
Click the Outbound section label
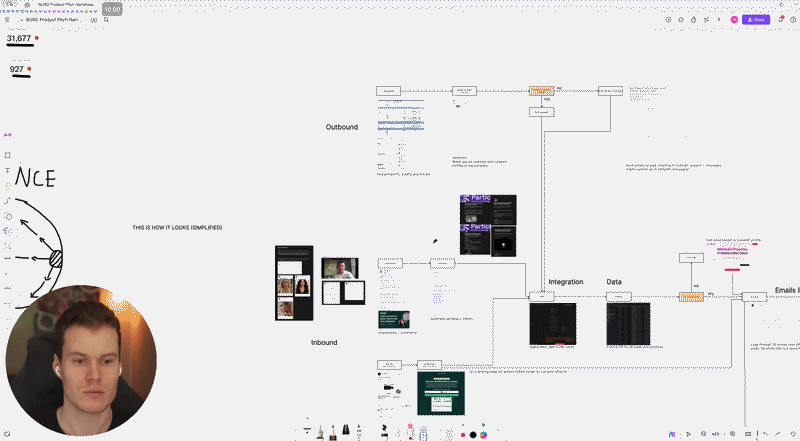coord(341,127)
